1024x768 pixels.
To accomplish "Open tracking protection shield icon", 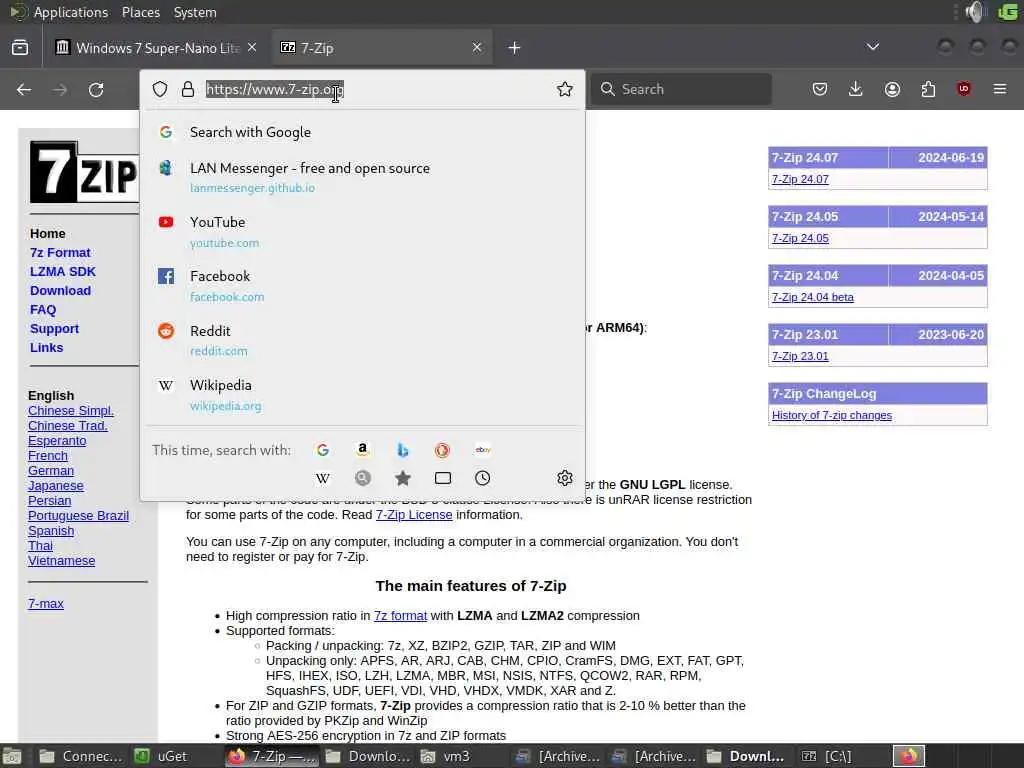I will (160, 89).
